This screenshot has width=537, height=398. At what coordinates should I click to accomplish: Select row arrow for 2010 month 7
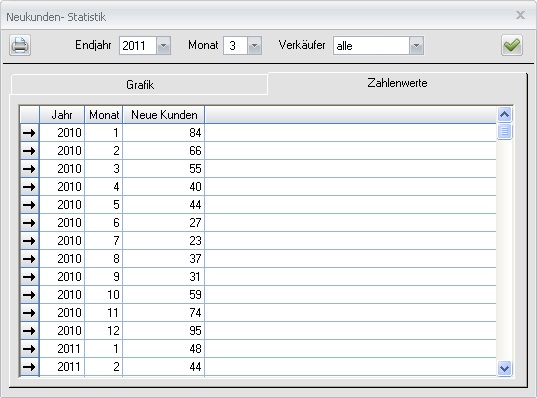(x=29, y=241)
